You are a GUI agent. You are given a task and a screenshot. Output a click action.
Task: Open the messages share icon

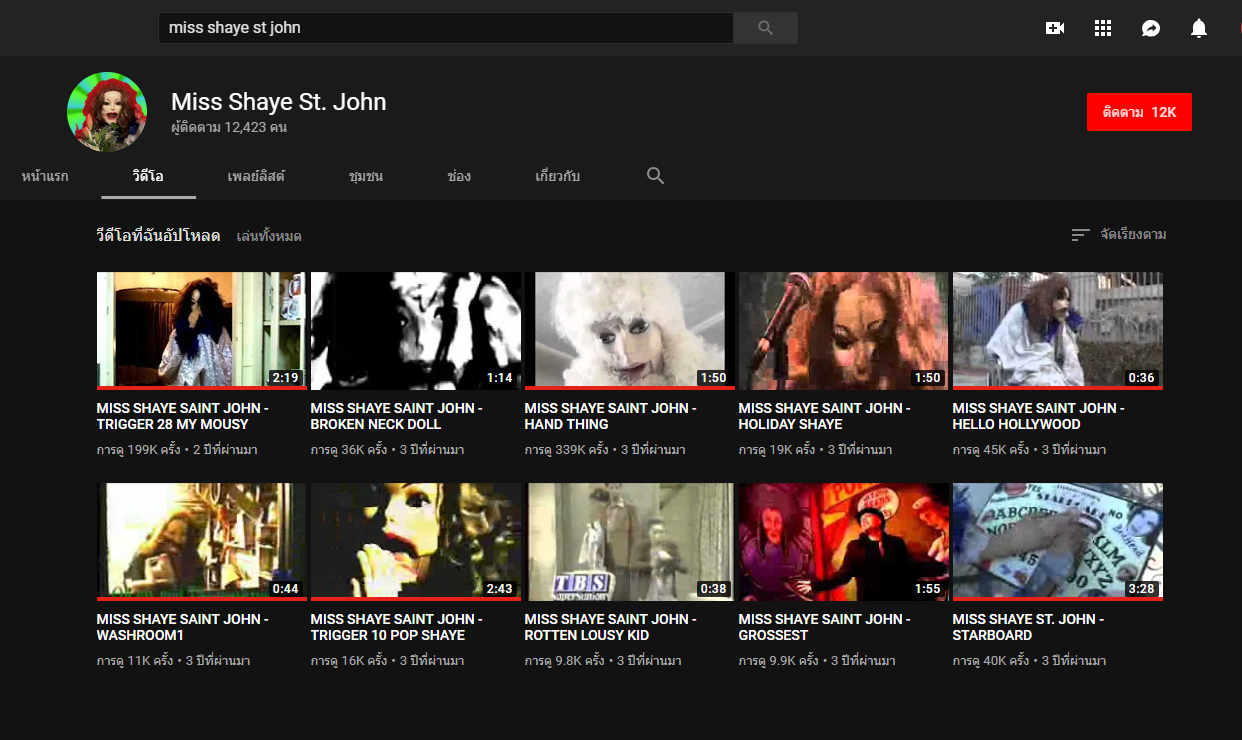1151,28
